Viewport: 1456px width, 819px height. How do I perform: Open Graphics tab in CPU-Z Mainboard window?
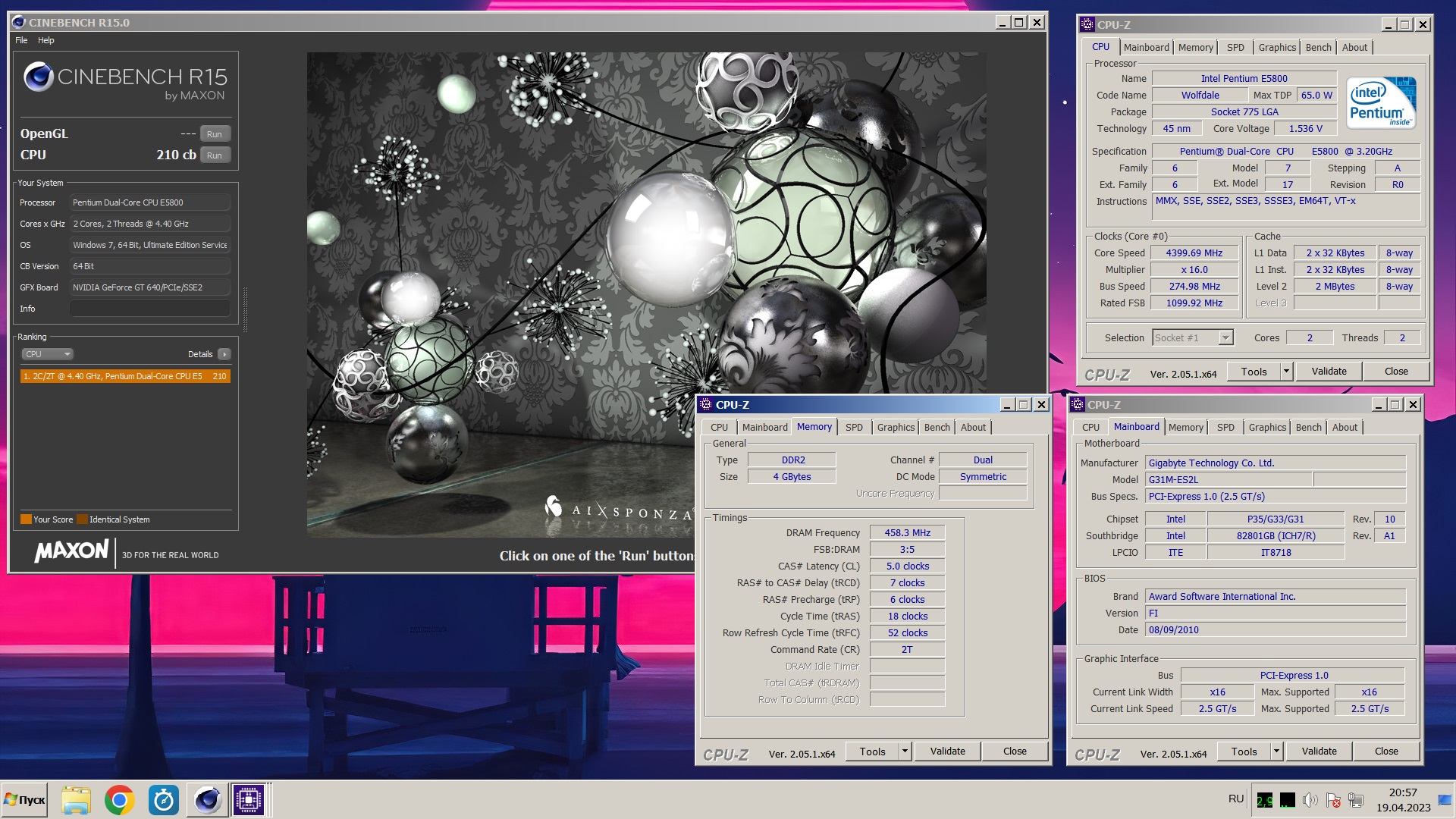click(x=1267, y=427)
